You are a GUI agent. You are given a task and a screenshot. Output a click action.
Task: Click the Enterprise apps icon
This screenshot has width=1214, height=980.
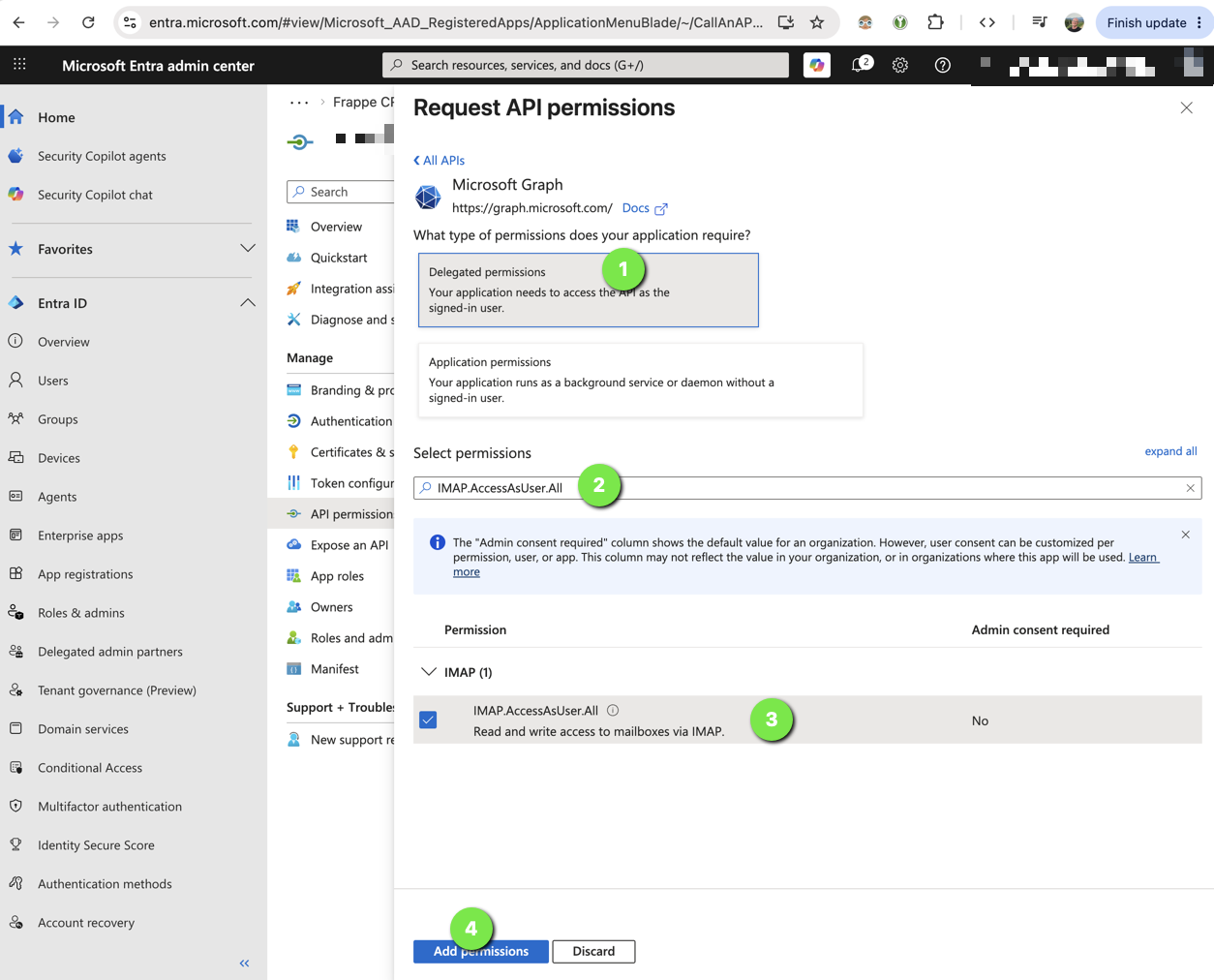coord(16,536)
